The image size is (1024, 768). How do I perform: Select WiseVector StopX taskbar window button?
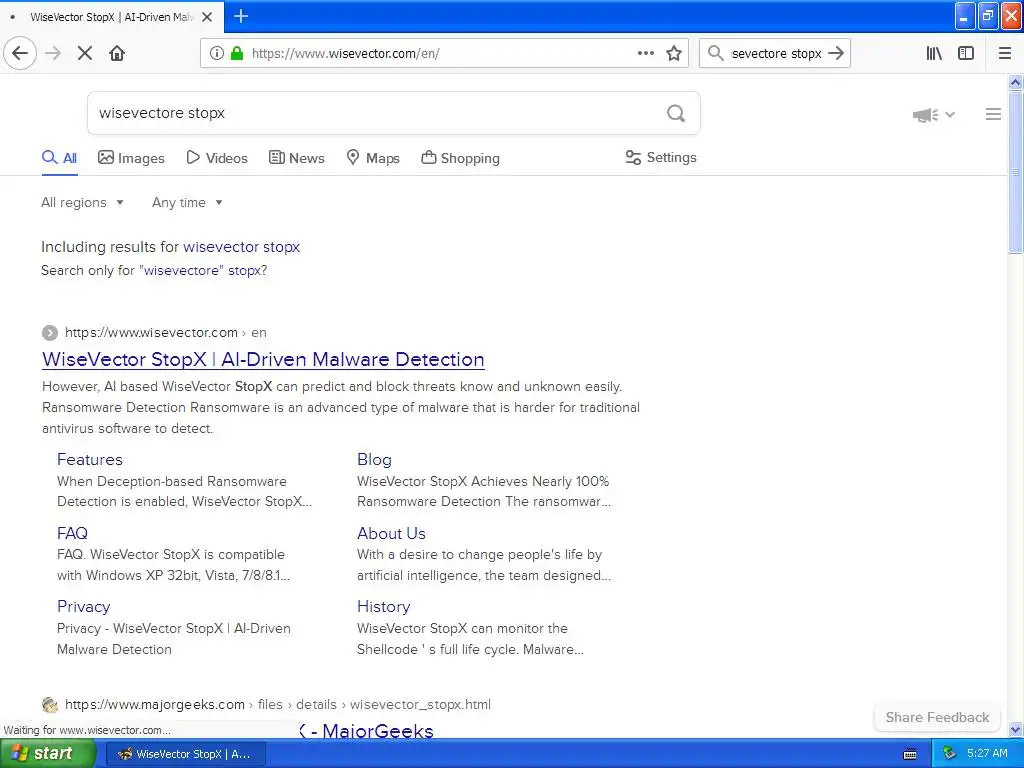point(185,754)
